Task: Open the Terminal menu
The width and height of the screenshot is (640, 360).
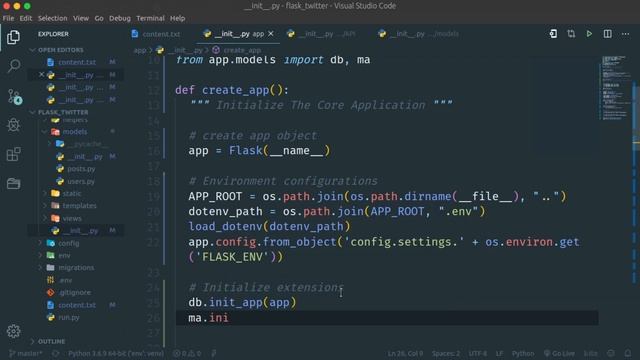Action: tap(150, 18)
